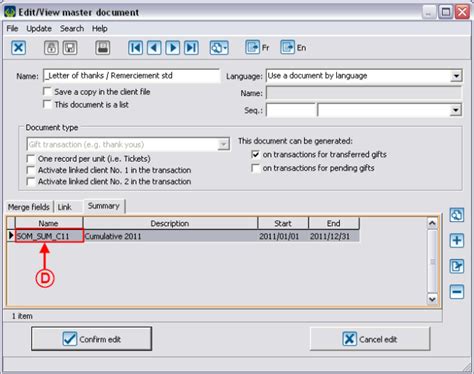
Task: Open the Help menu
Action: tap(100, 29)
